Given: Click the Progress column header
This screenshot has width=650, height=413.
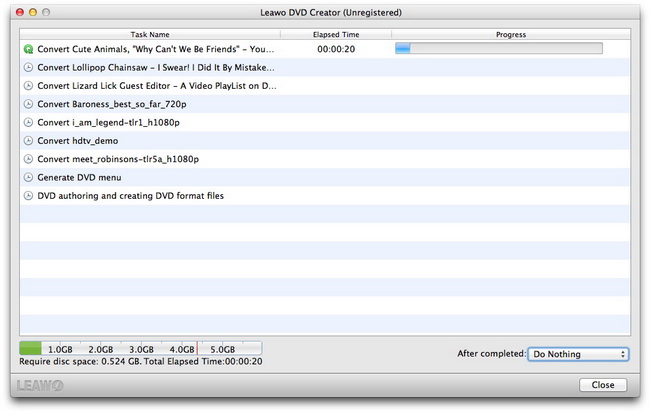Looking at the screenshot, I should (x=511, y=34).
